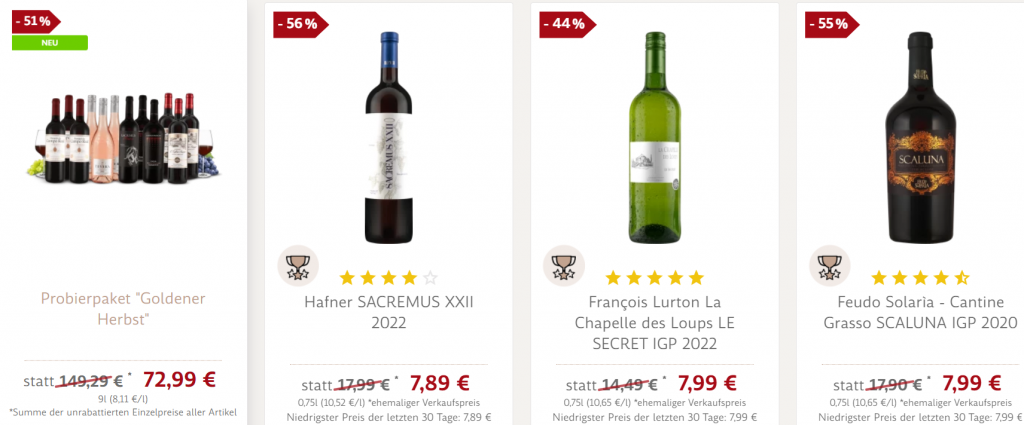
Task: Open François Lurton La Chapelle des Loups title
Action: pyautogui.click(x=654, y=323)
